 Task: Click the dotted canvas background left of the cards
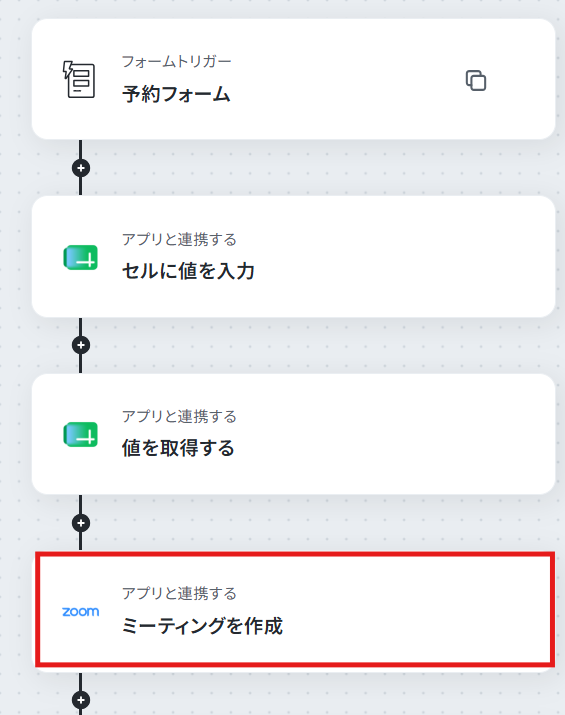[16, 365]
